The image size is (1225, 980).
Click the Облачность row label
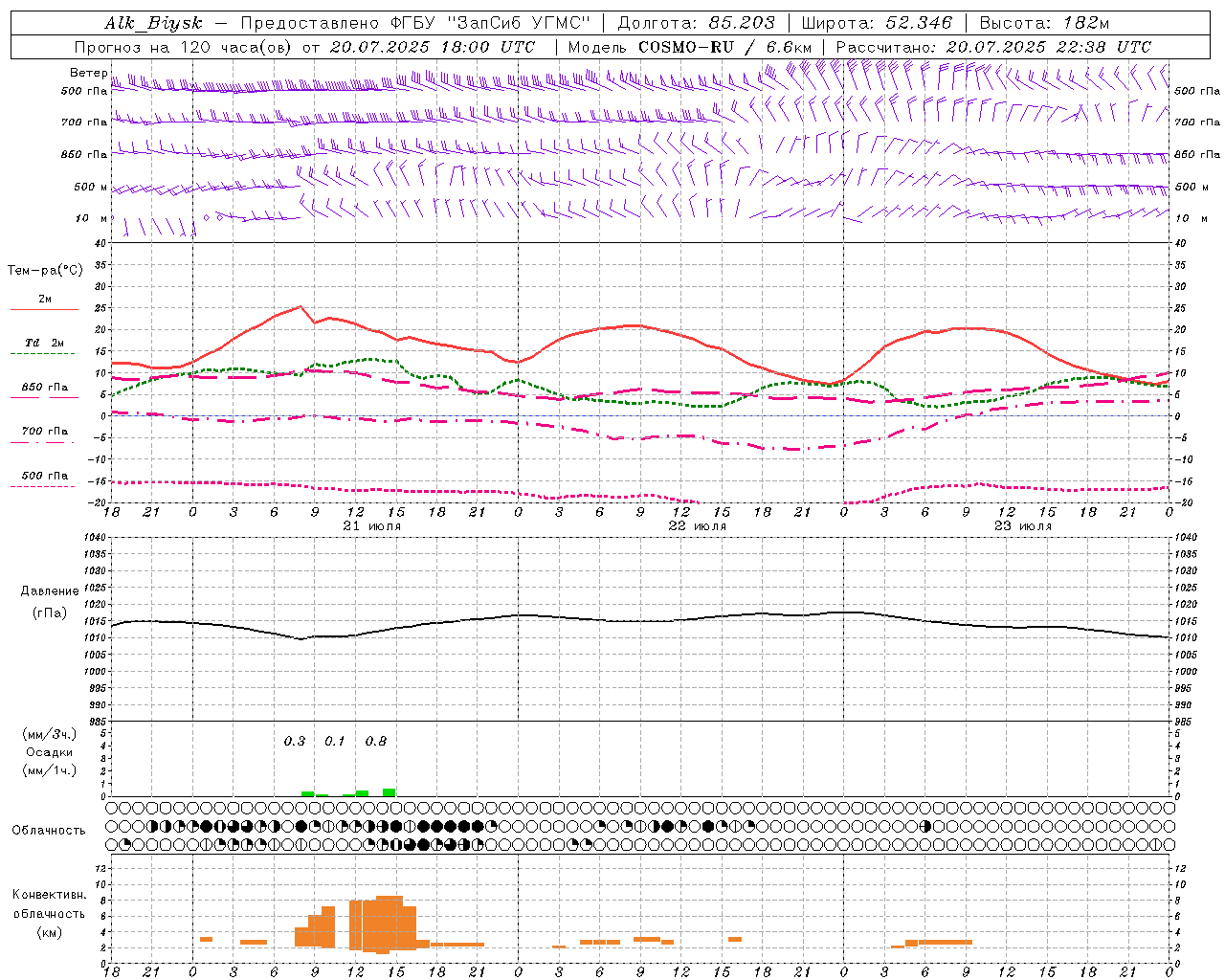point(49,831)
